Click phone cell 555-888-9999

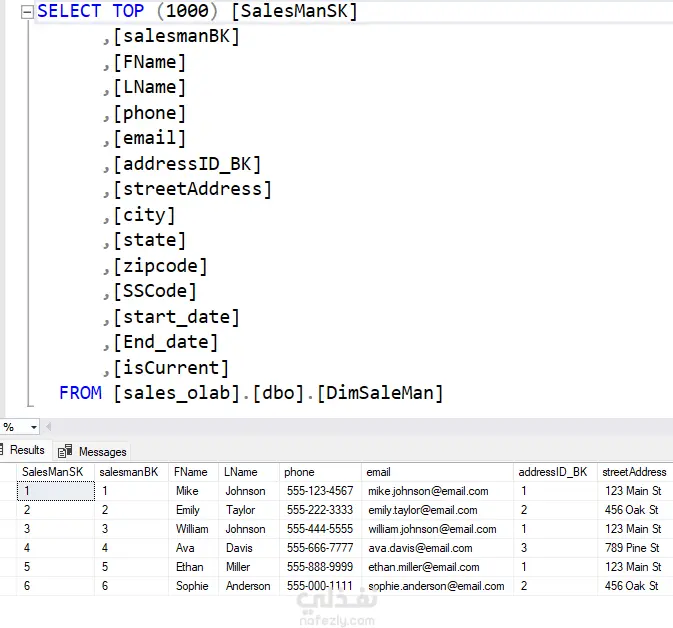point(320,567)
